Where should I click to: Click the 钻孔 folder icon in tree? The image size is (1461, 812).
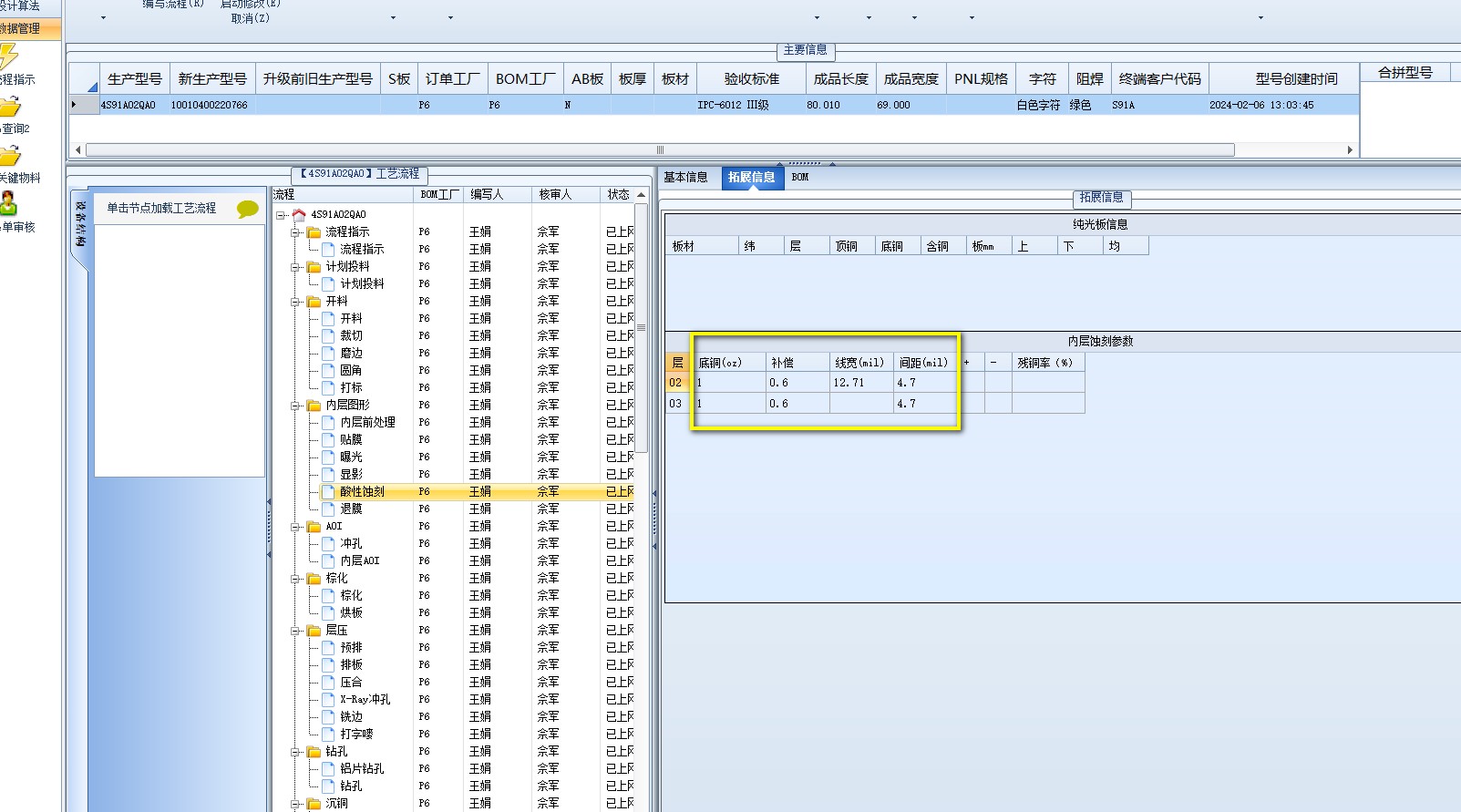tap(314, 752)
